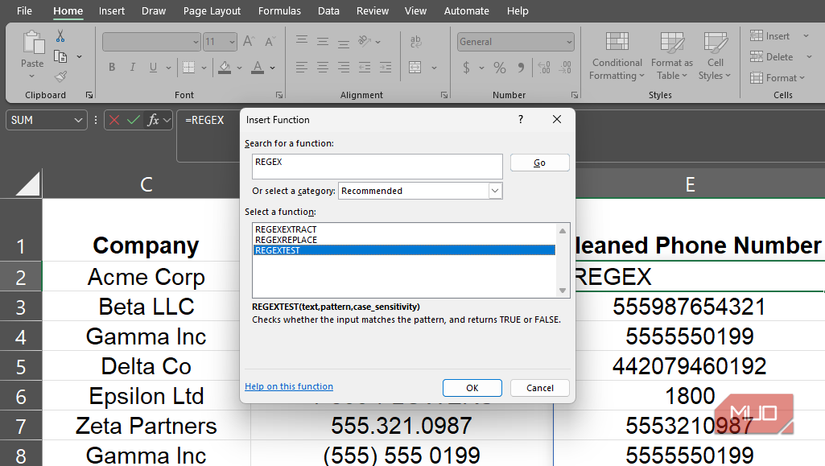Switch to the Insert tab

[x=112, y=11]
